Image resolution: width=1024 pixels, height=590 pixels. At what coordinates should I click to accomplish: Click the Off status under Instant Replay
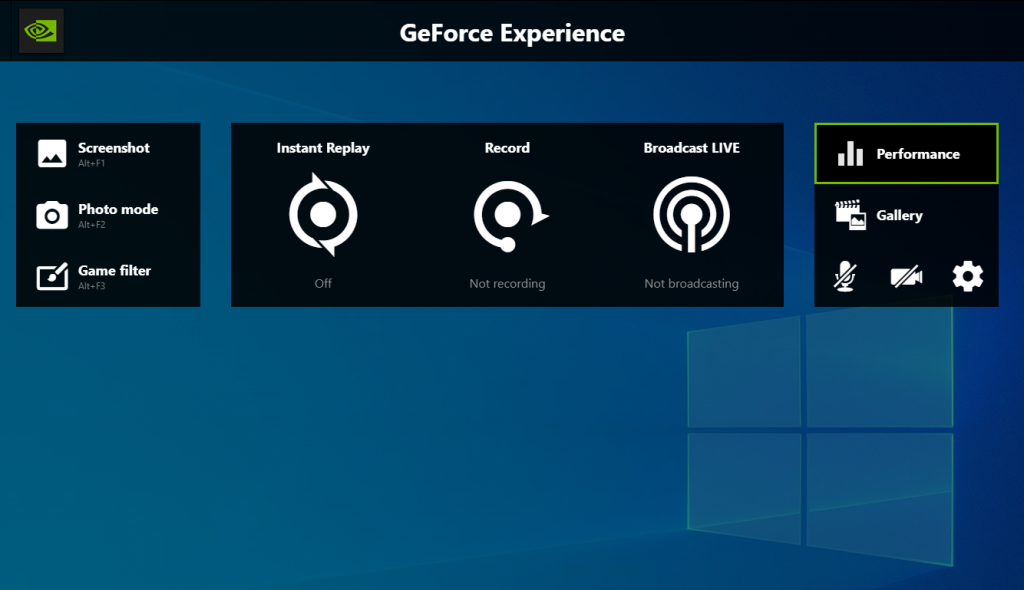pyautogui.click(x=322, y=283)
